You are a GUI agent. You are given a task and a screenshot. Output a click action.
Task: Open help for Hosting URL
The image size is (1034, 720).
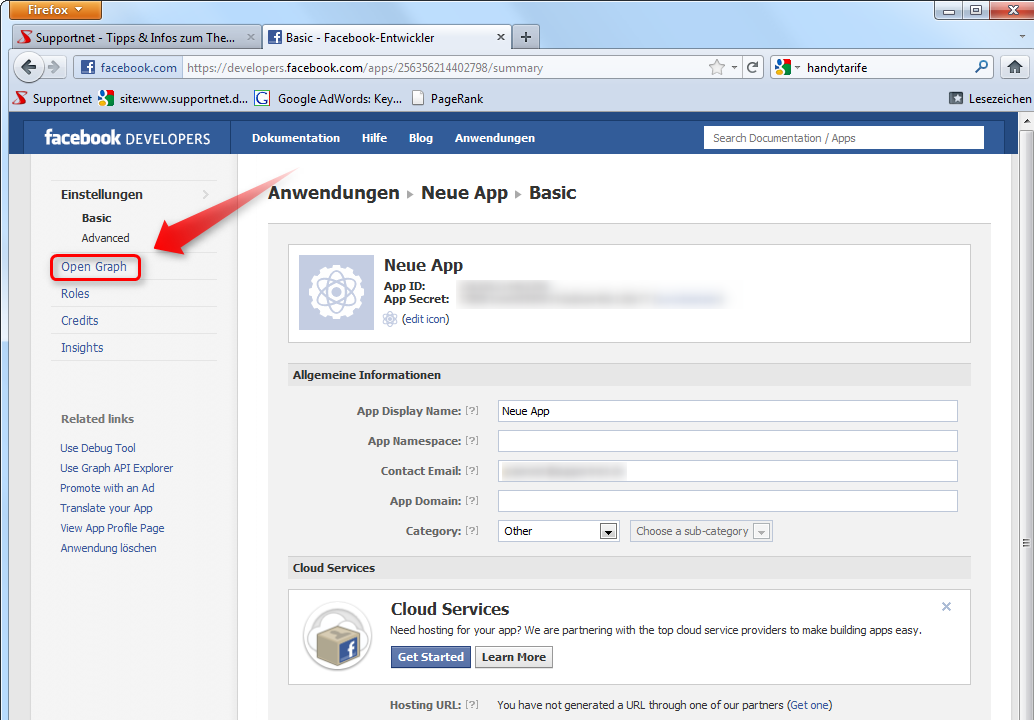471,705
